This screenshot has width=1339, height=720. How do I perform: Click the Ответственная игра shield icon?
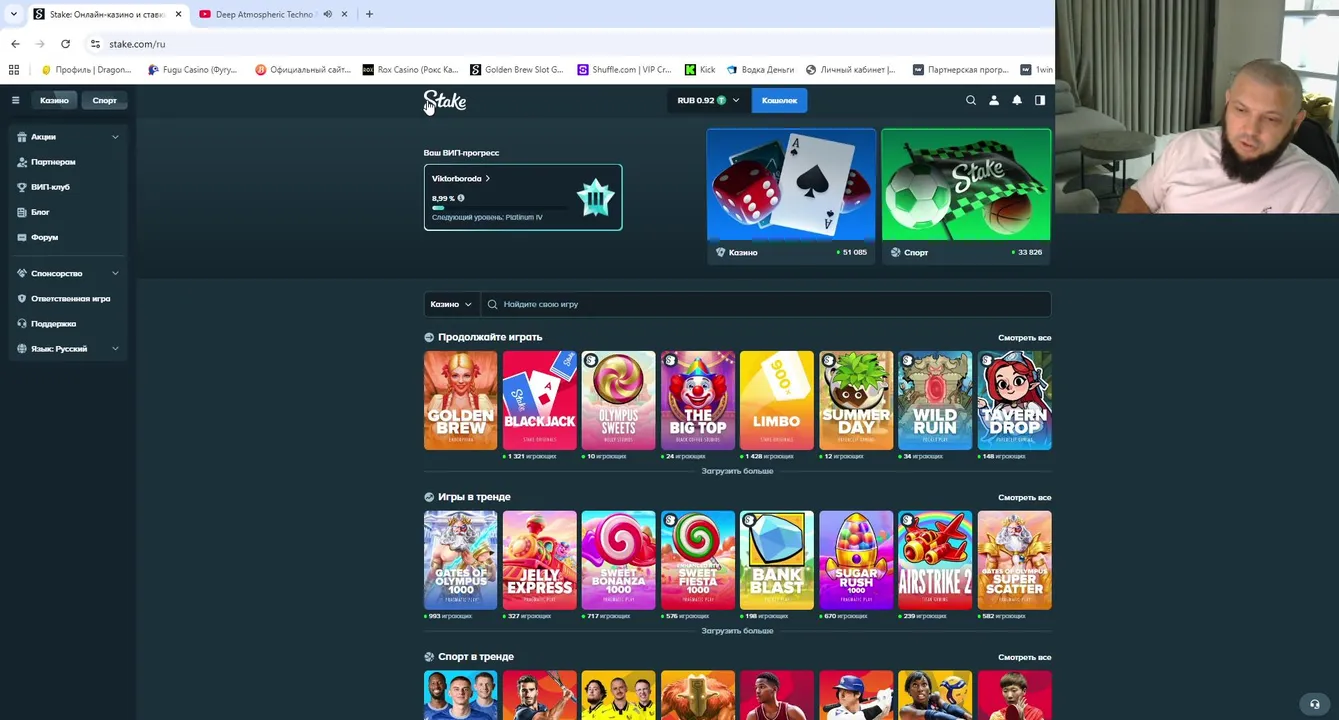click(22, 298)
